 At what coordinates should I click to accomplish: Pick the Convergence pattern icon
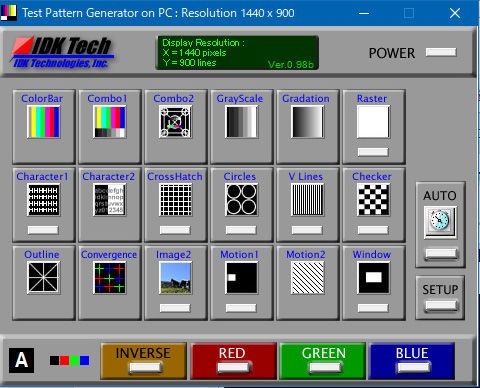click(109, 278)
